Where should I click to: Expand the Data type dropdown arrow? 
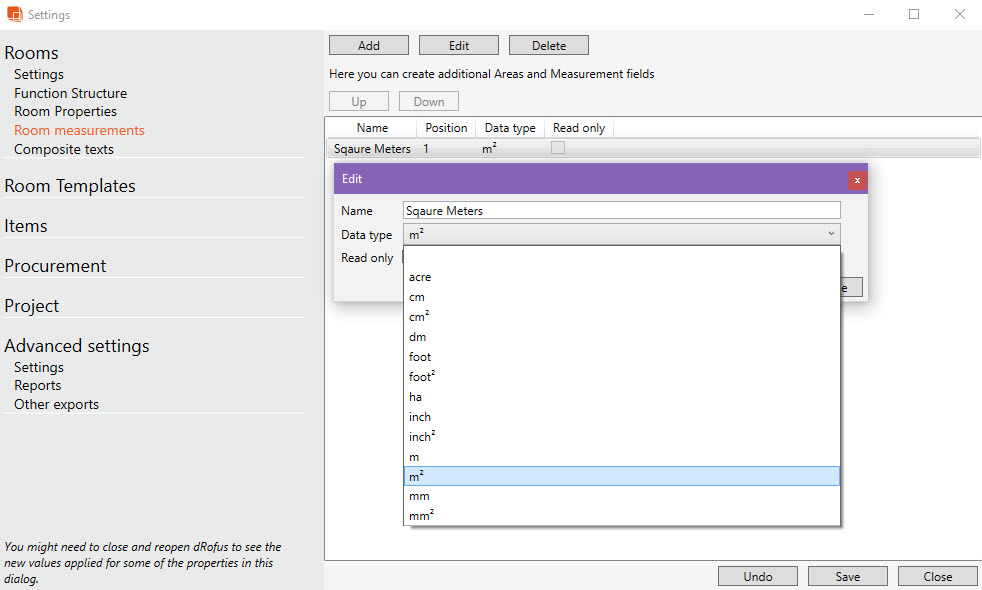[831, 234]
